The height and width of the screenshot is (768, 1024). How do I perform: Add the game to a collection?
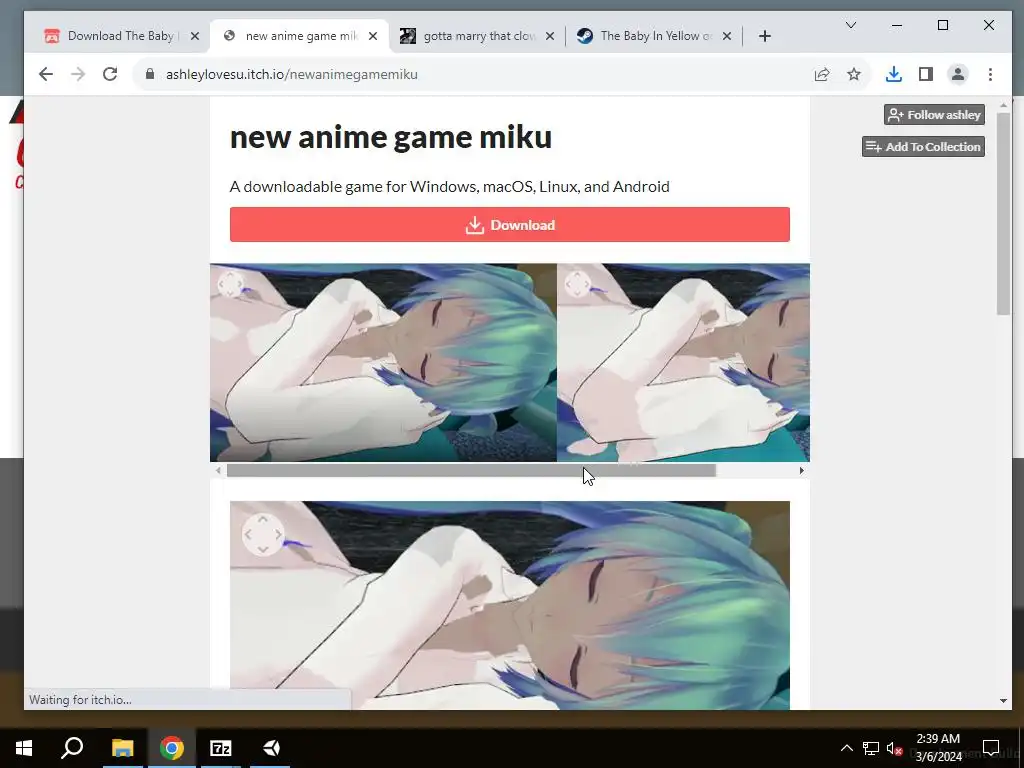pyautogui.click(x=923, y=147)
